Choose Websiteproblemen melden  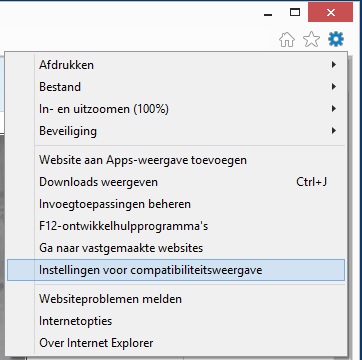(x=176, y=299)
